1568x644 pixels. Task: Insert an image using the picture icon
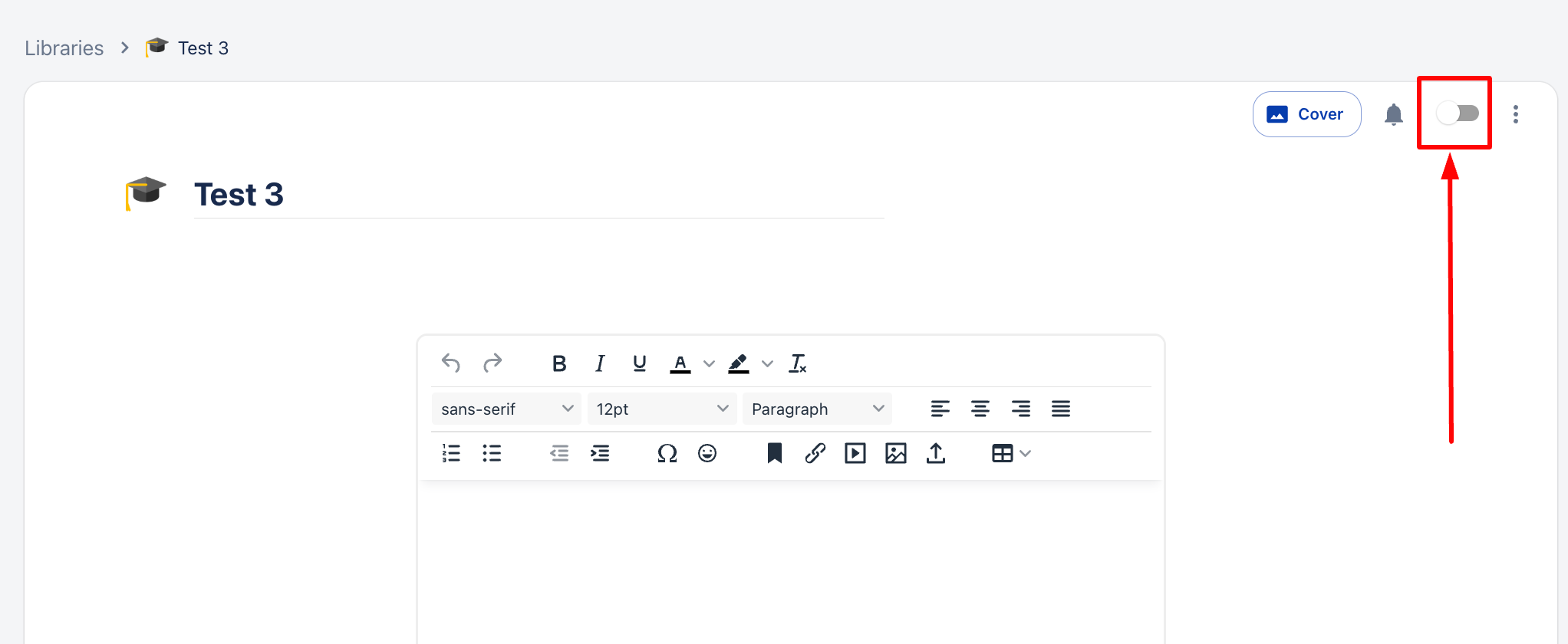tap(895, 454)
